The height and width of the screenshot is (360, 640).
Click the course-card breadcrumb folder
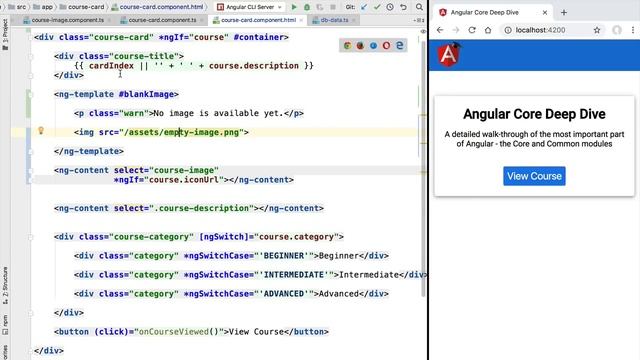tap(82, 7)
